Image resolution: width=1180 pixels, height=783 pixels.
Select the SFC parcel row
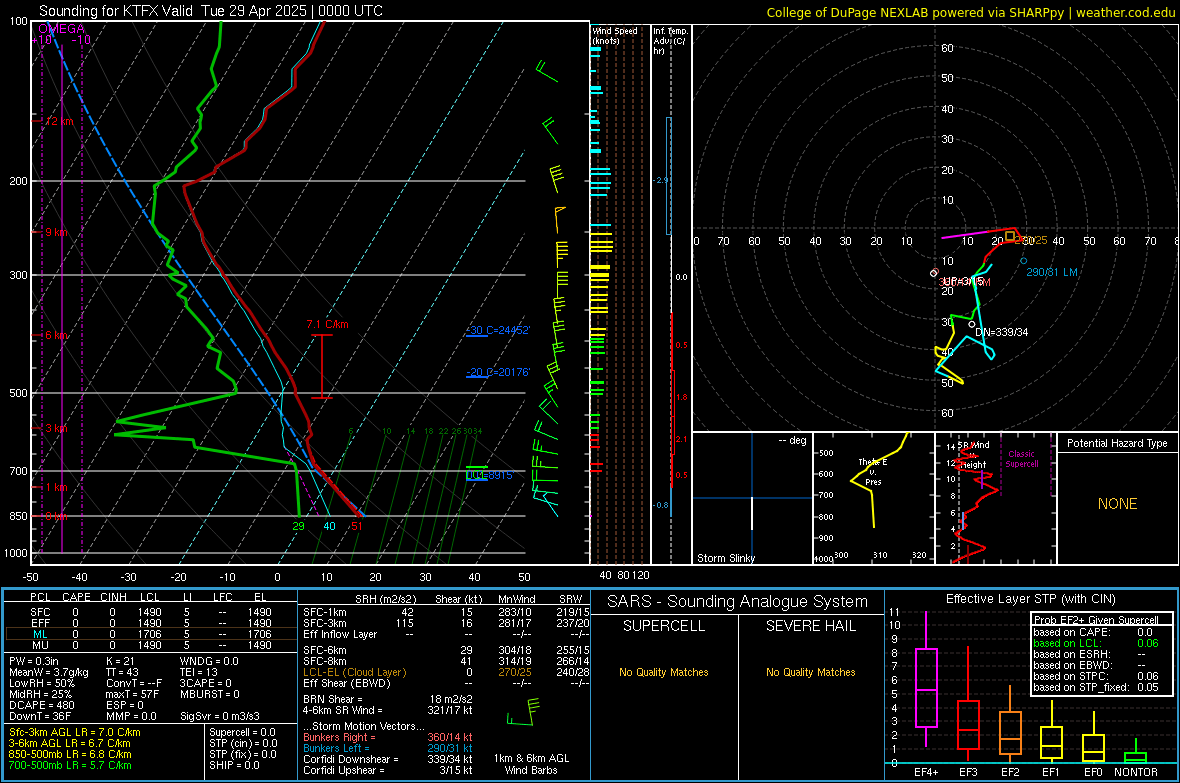tap(151, 612)
